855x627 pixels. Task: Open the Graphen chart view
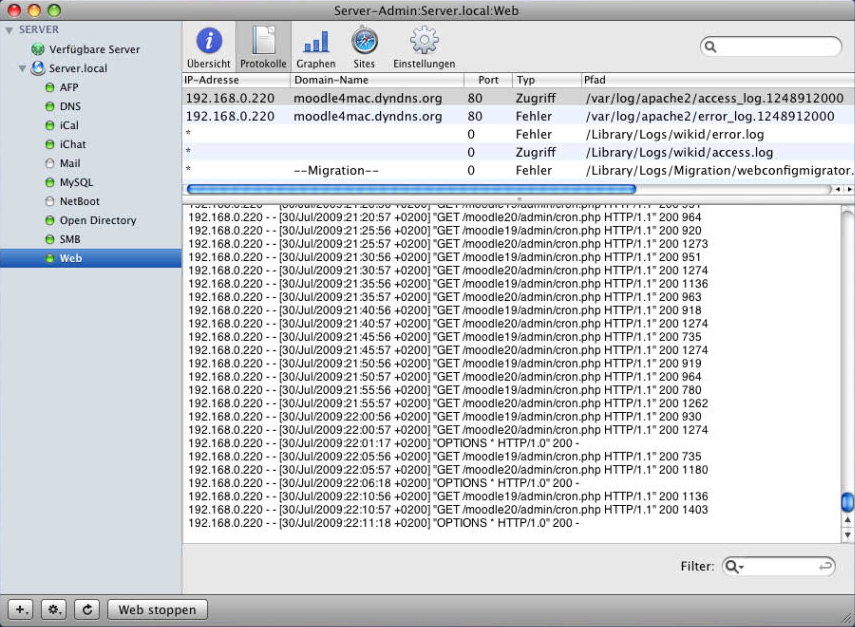316,46
